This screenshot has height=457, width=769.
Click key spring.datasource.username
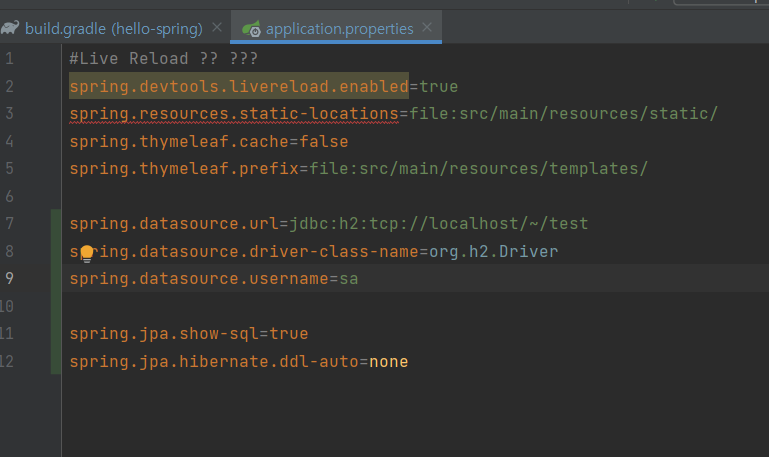click(199, 279)
